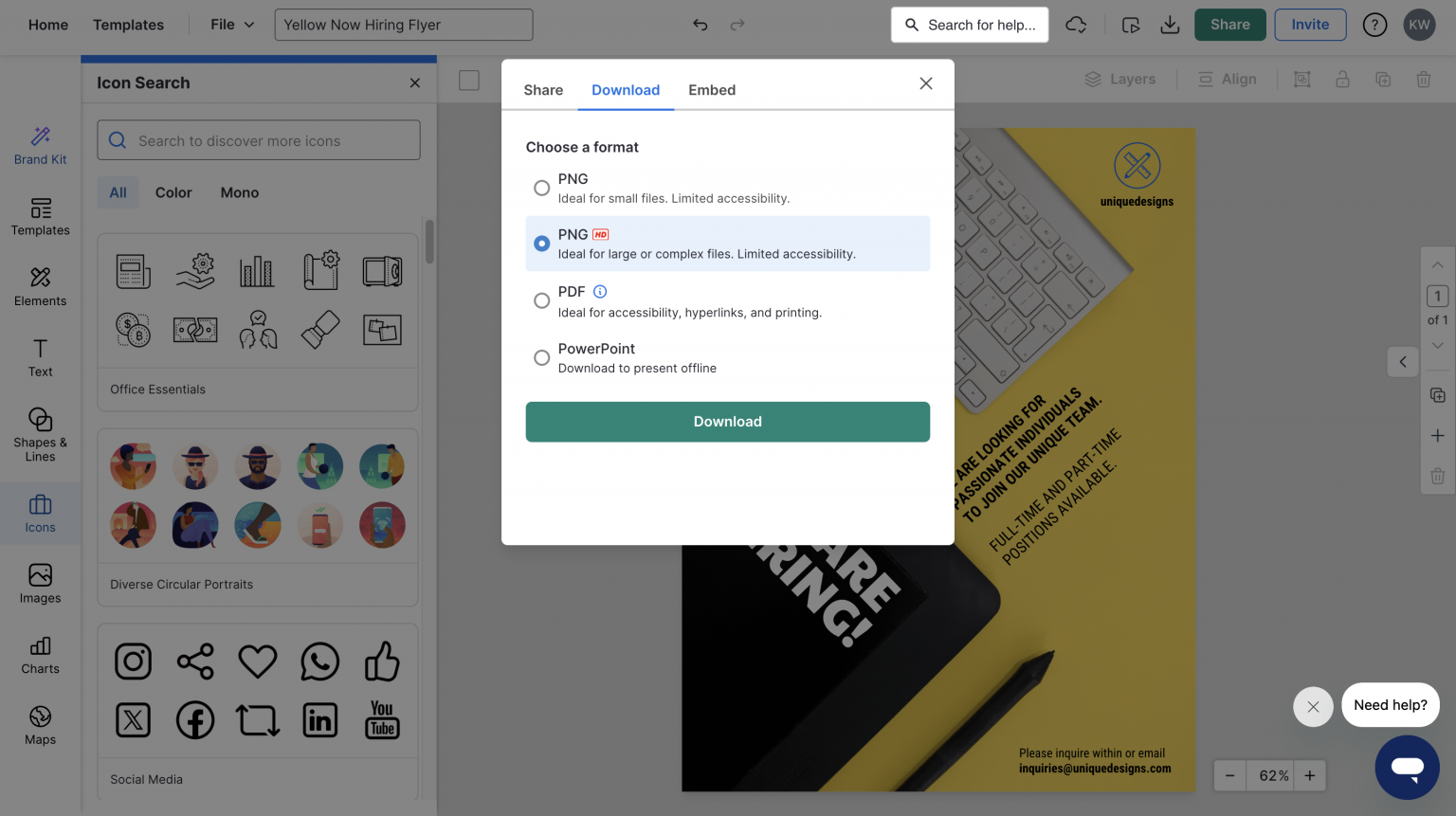Go to next page with down chevron
Viewport: 1456px width, 816px height.
[1437, 346]
